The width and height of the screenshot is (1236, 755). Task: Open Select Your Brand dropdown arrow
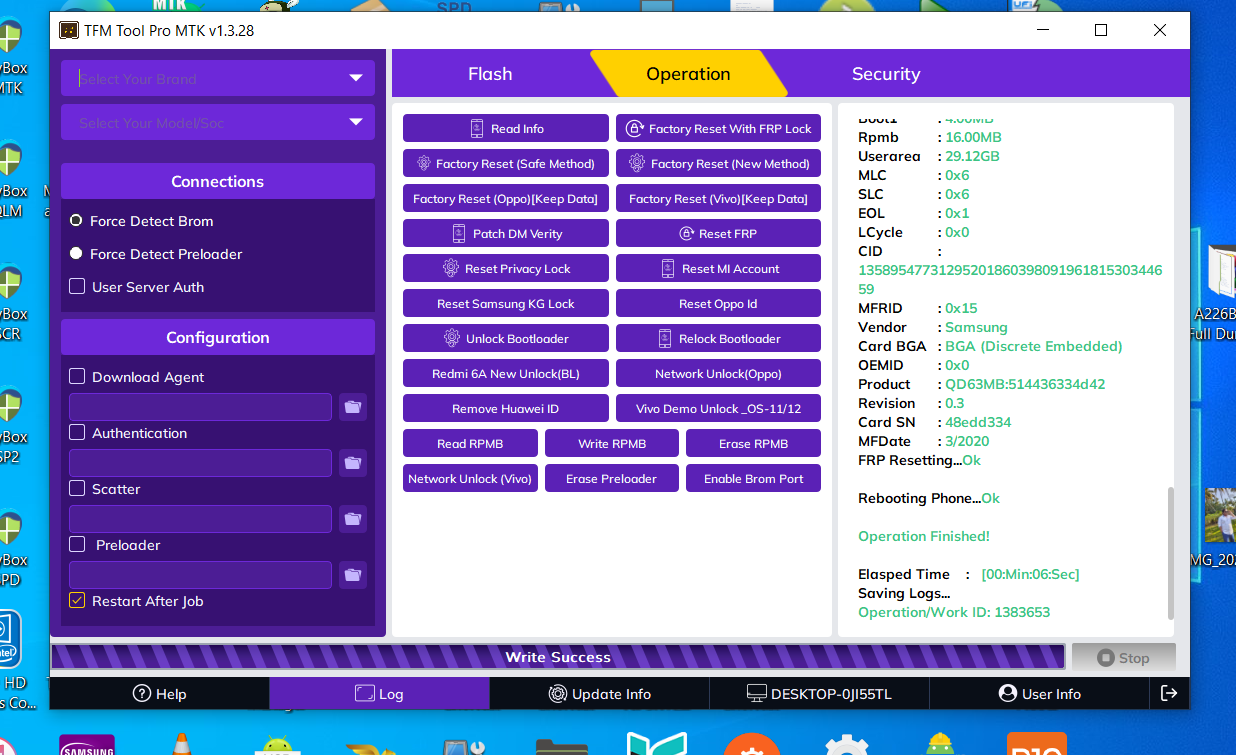356,78
